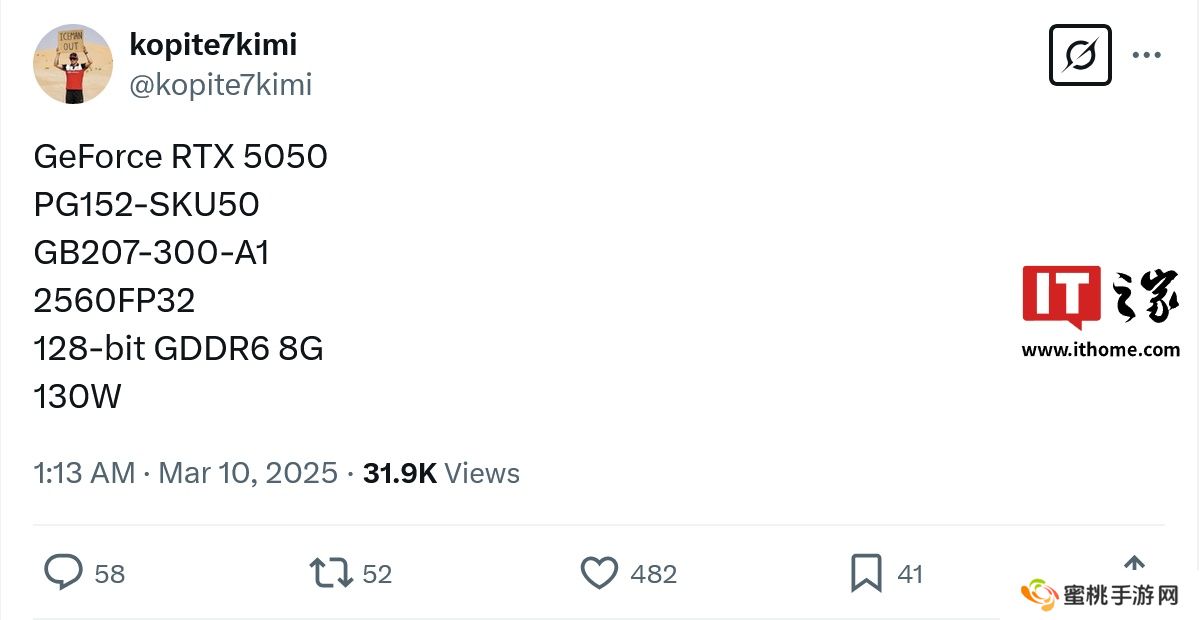Click the reply speech bubble icon
Screen dimensions: 1200x620
point(63,573)
